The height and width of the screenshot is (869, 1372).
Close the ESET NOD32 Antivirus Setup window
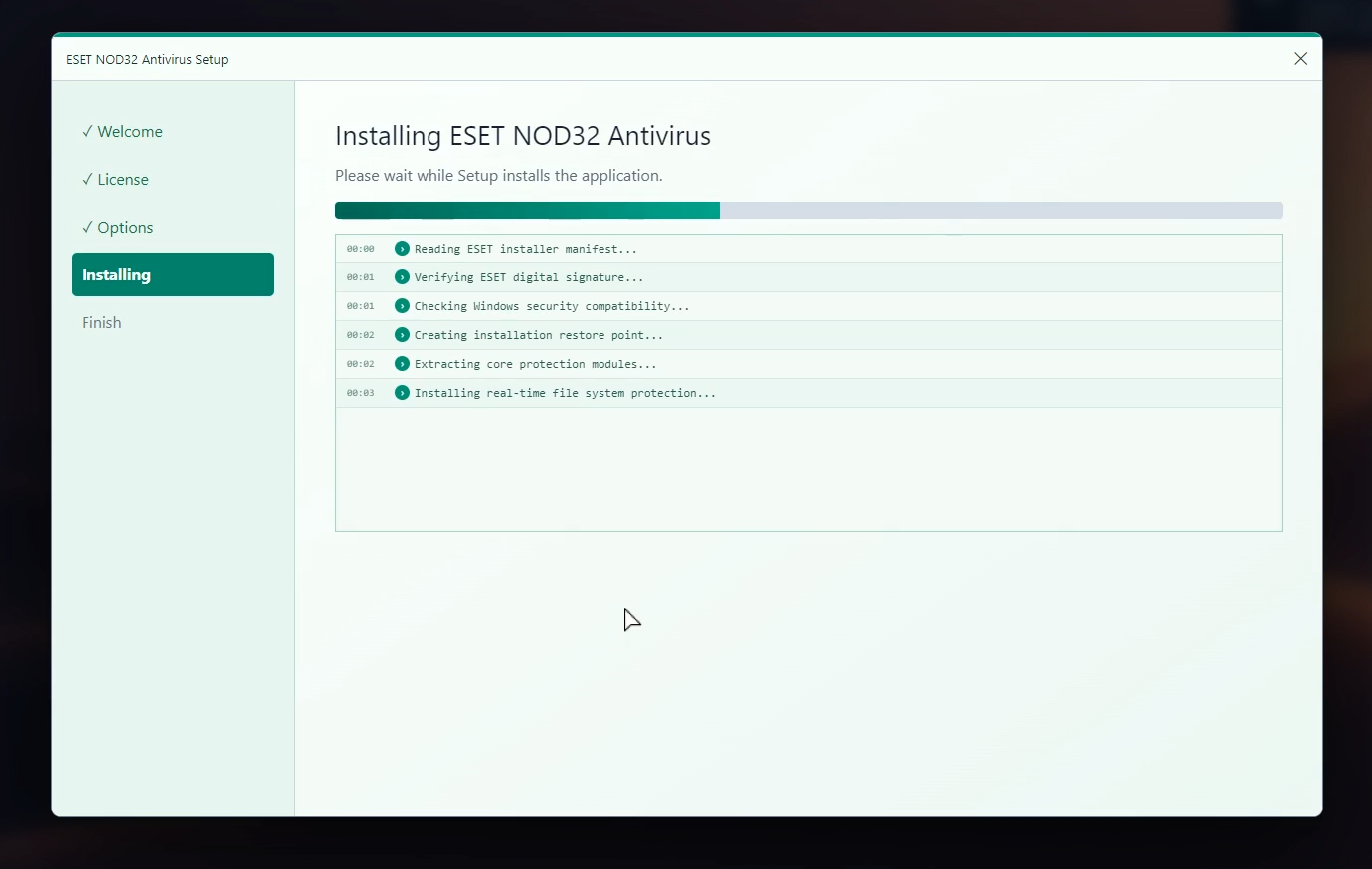coord(1300,59)
